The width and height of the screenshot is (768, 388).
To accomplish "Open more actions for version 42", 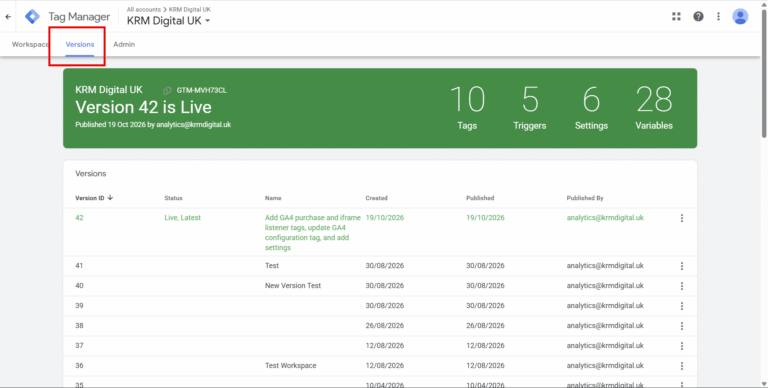I will point(682,218).
